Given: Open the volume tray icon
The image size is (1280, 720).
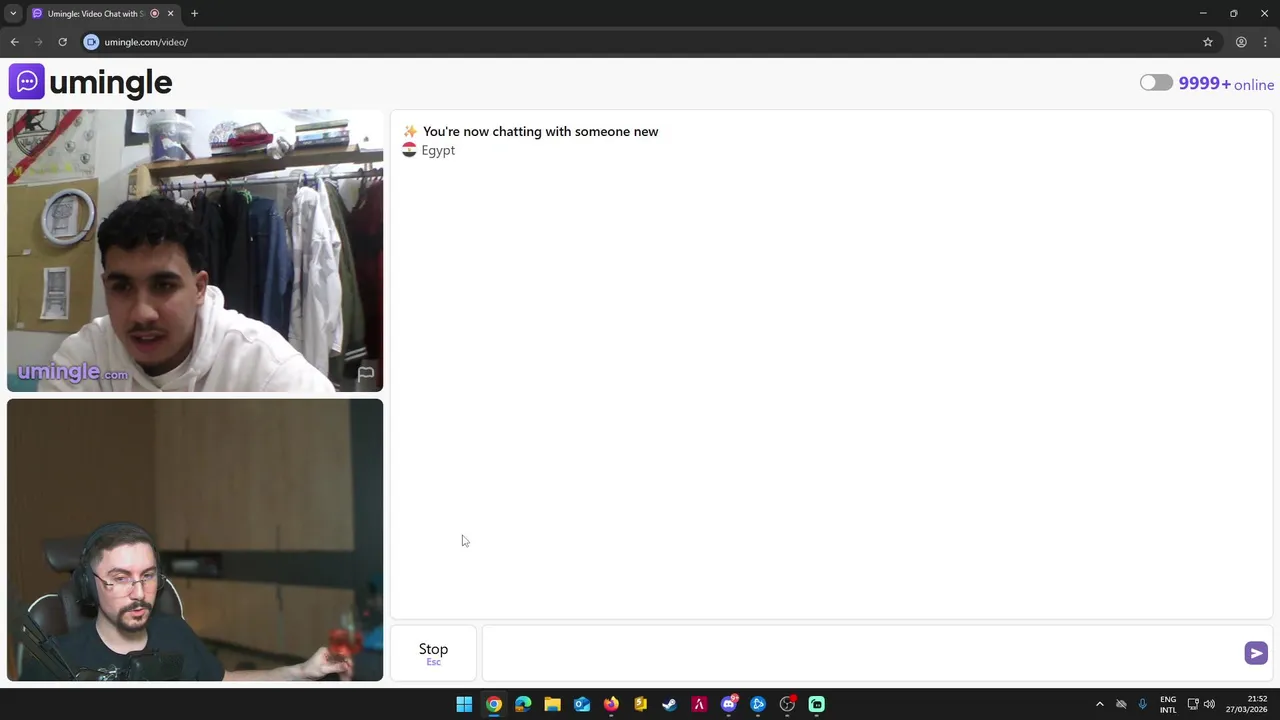Looking at the screenshot, I should point(1209,704).
